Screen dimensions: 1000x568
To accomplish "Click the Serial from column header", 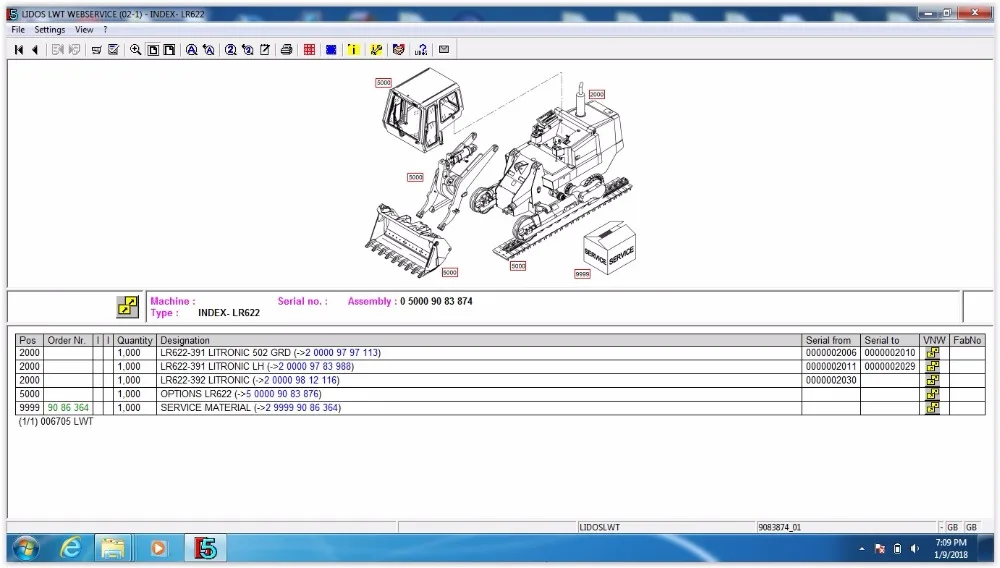I will (x=830, y=340).
